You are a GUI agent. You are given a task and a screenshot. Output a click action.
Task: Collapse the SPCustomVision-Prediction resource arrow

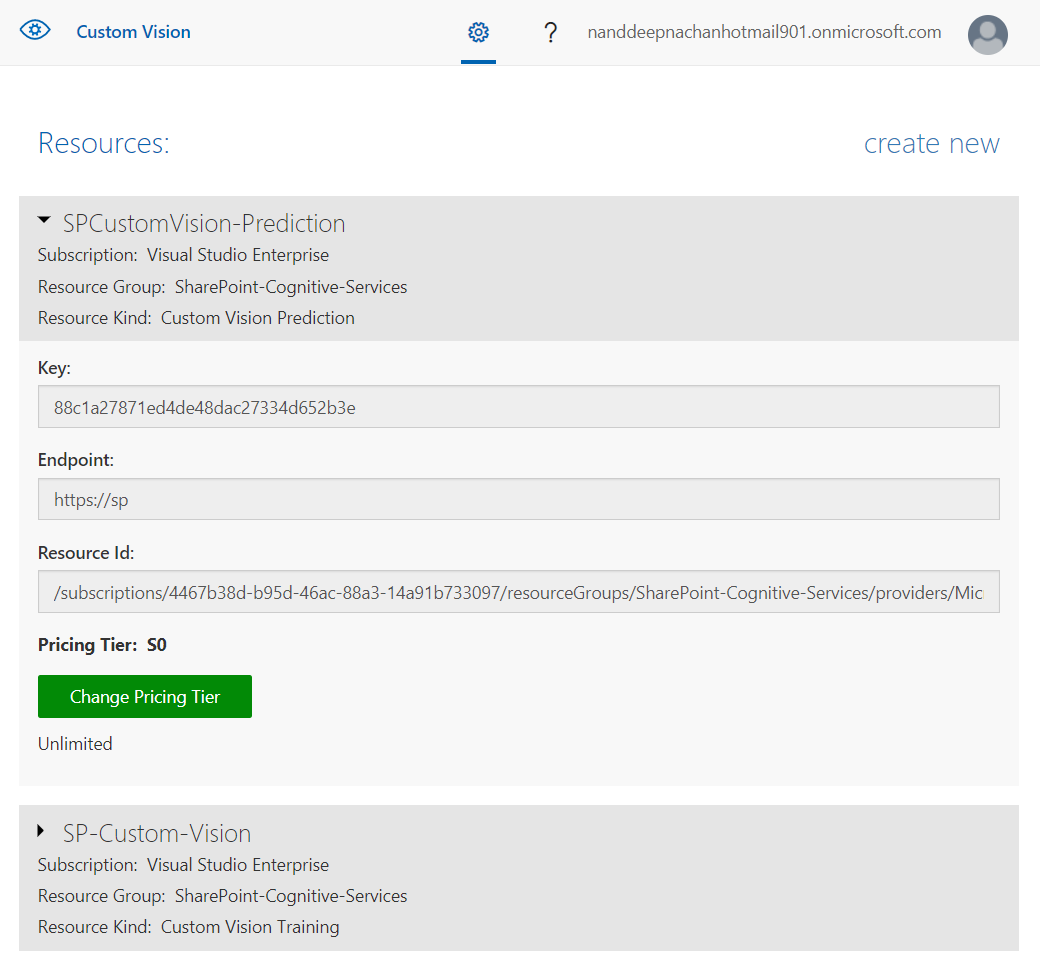tap(44, 219)
